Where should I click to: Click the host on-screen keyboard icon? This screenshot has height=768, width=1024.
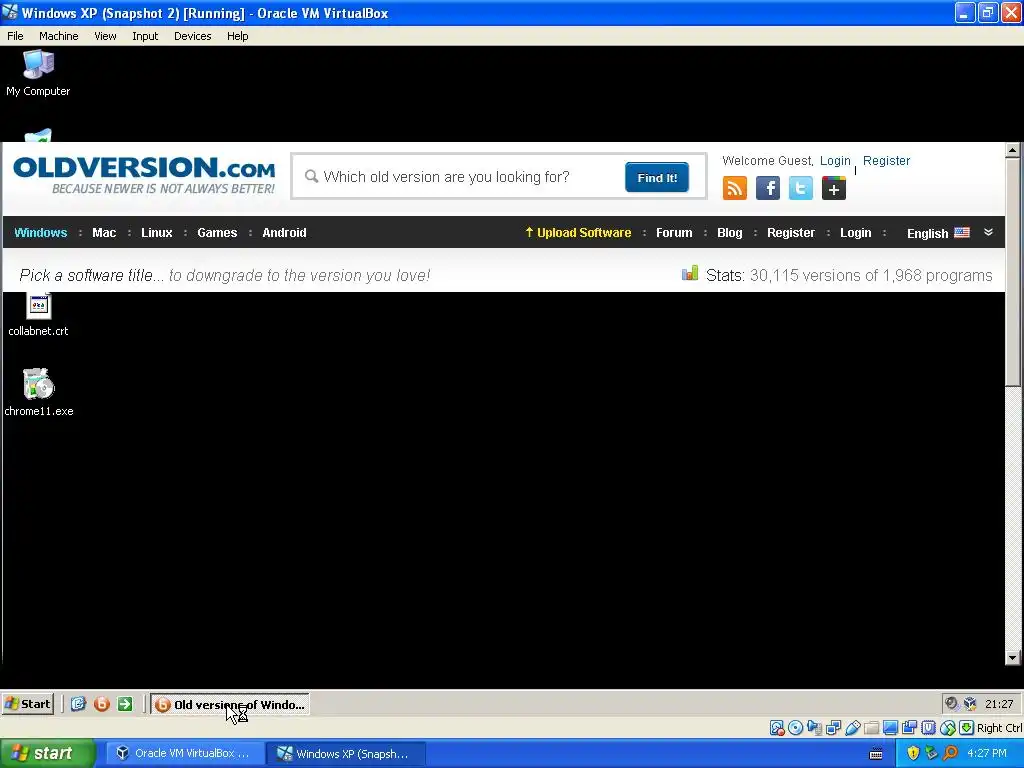876,754
